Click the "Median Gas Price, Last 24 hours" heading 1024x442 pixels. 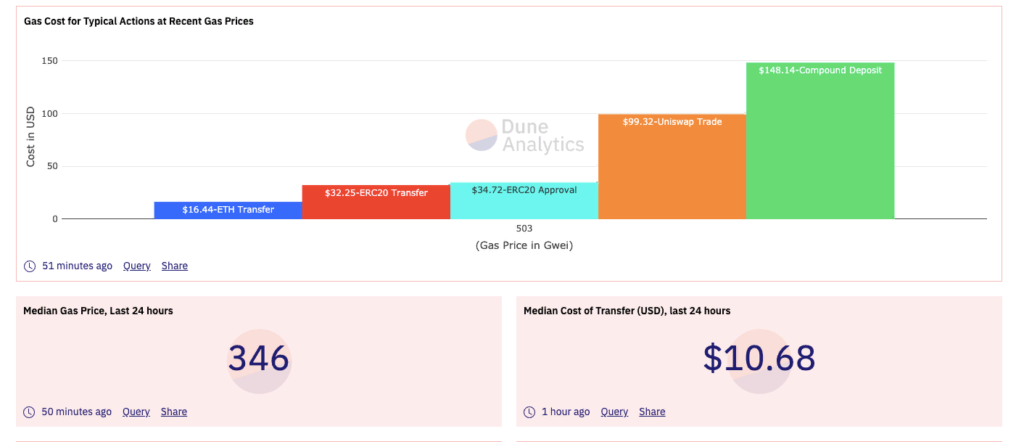point(98,311)
